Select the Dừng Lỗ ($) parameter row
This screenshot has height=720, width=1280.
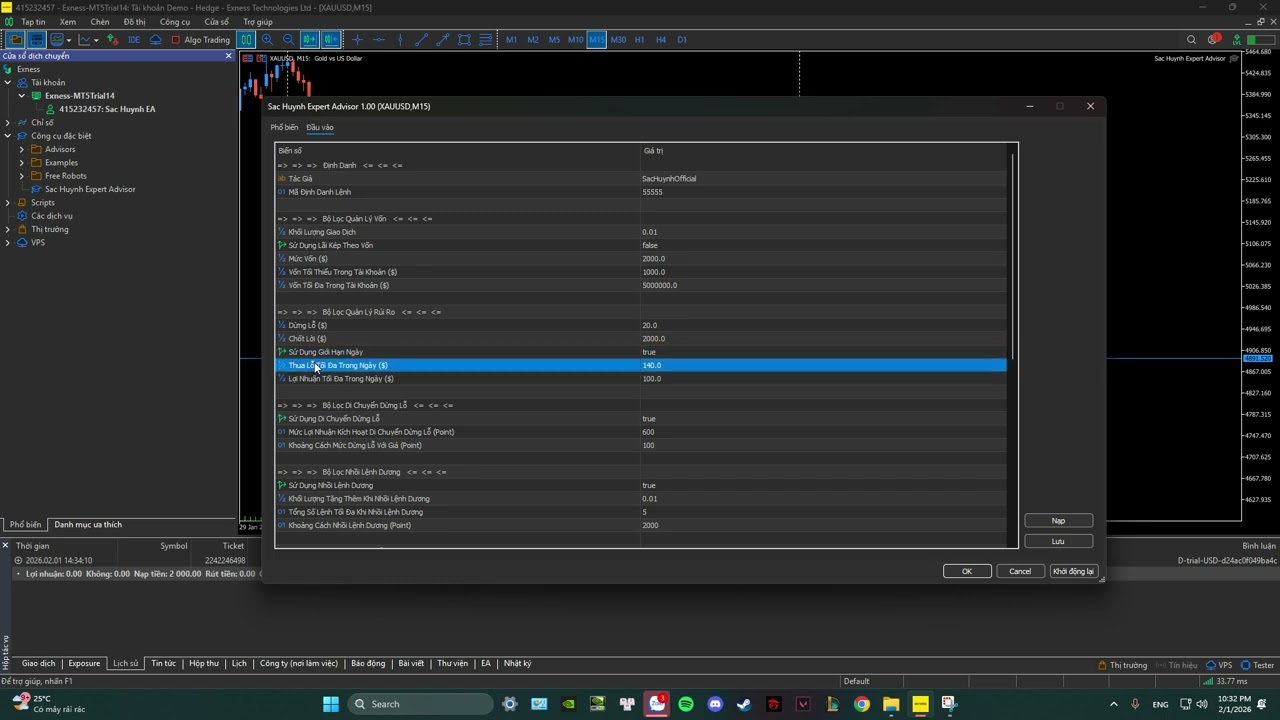(641, 325)
